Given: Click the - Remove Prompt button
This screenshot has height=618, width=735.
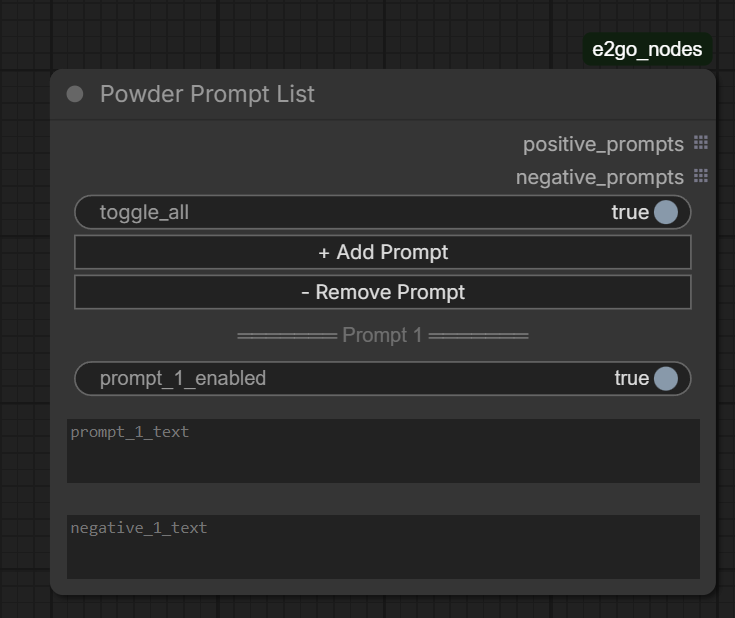Looking at the screenshot, I should coord(382,292).
